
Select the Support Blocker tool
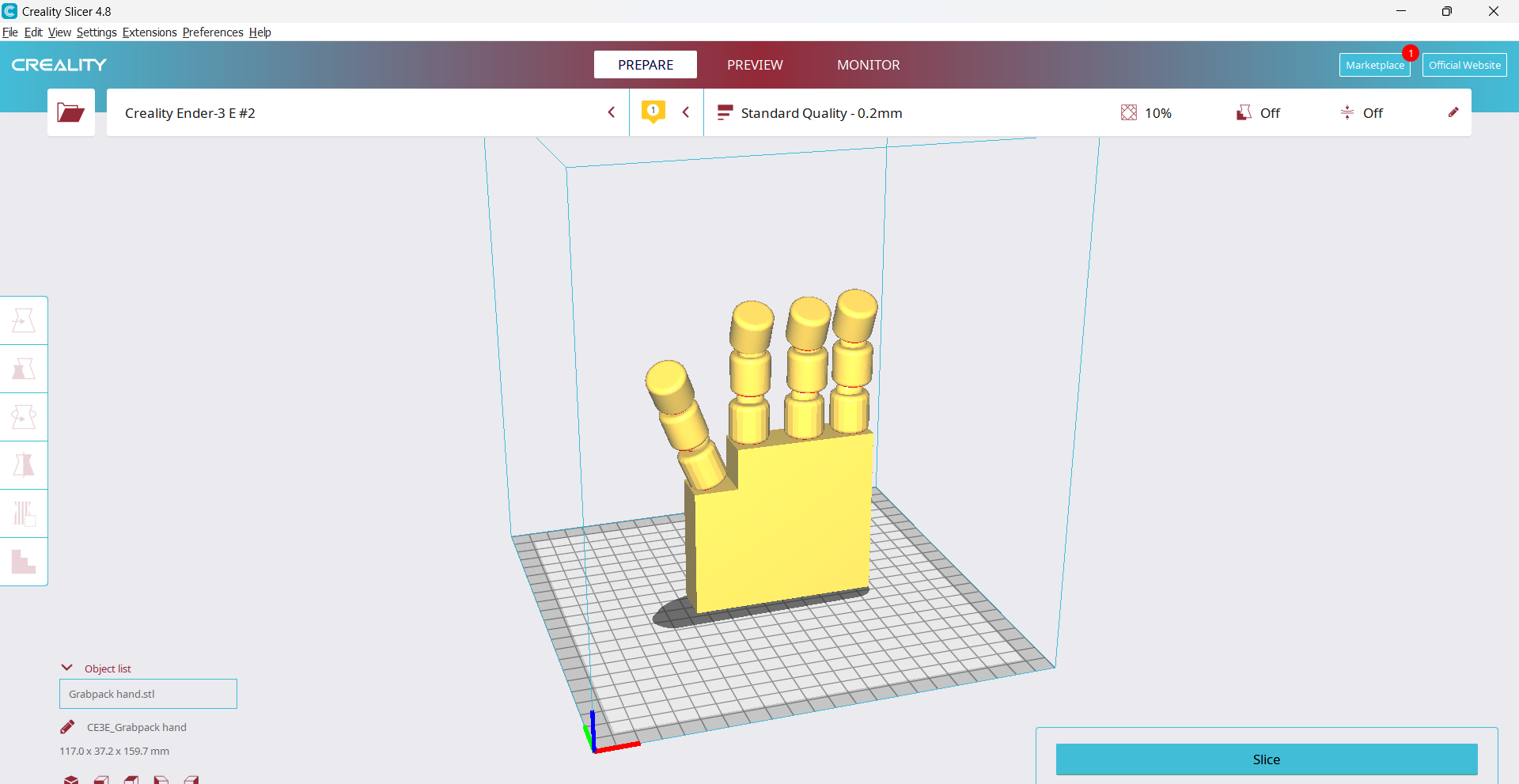tap(24, 562)
